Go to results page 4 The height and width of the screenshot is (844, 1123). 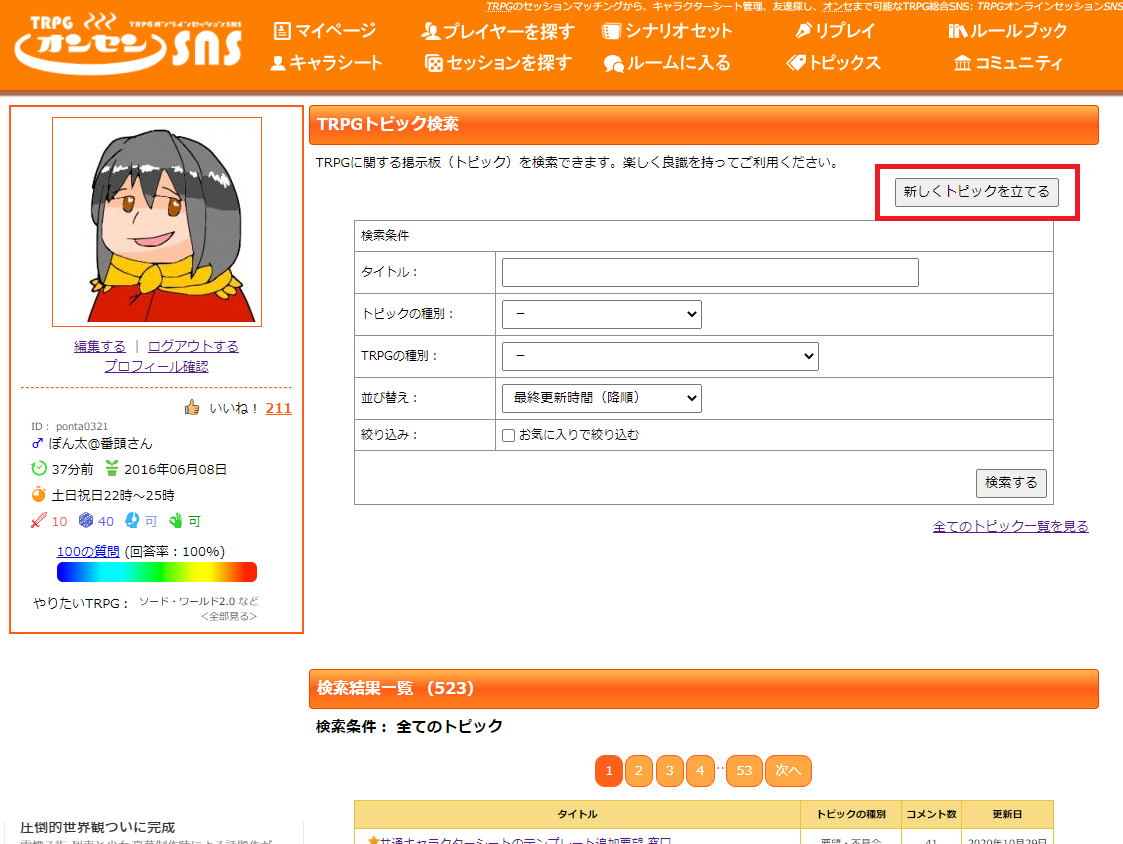700,771
